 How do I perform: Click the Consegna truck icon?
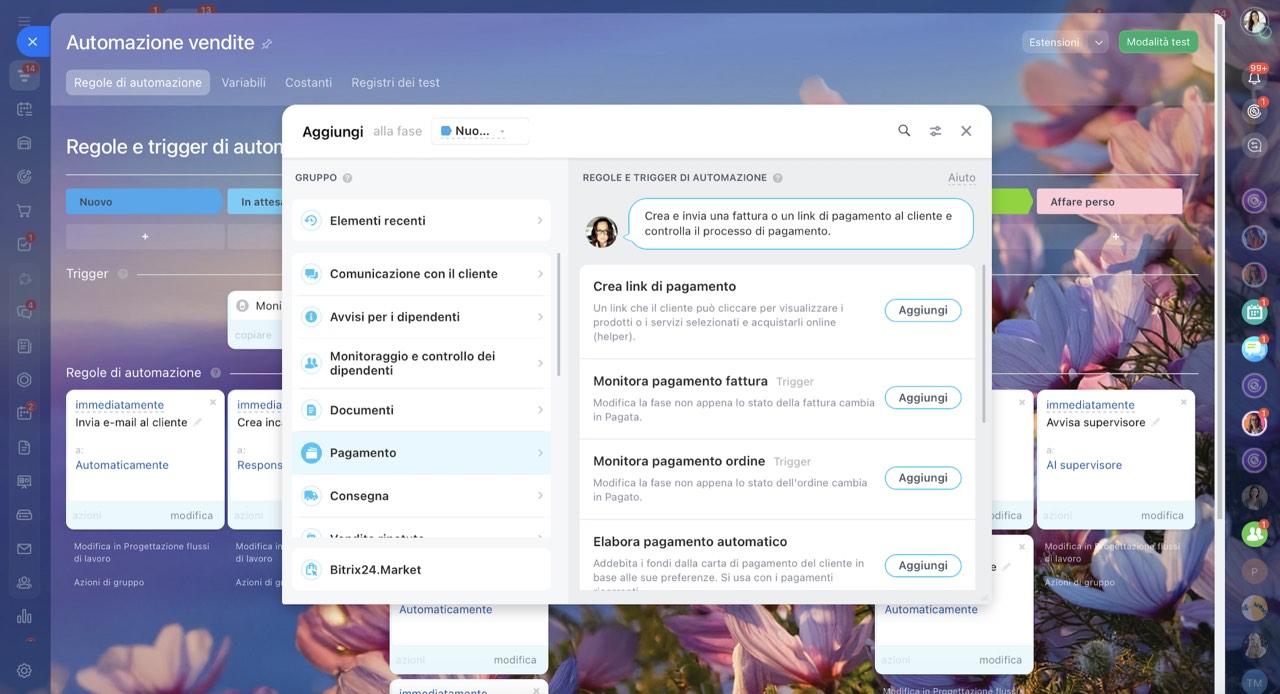311,496
